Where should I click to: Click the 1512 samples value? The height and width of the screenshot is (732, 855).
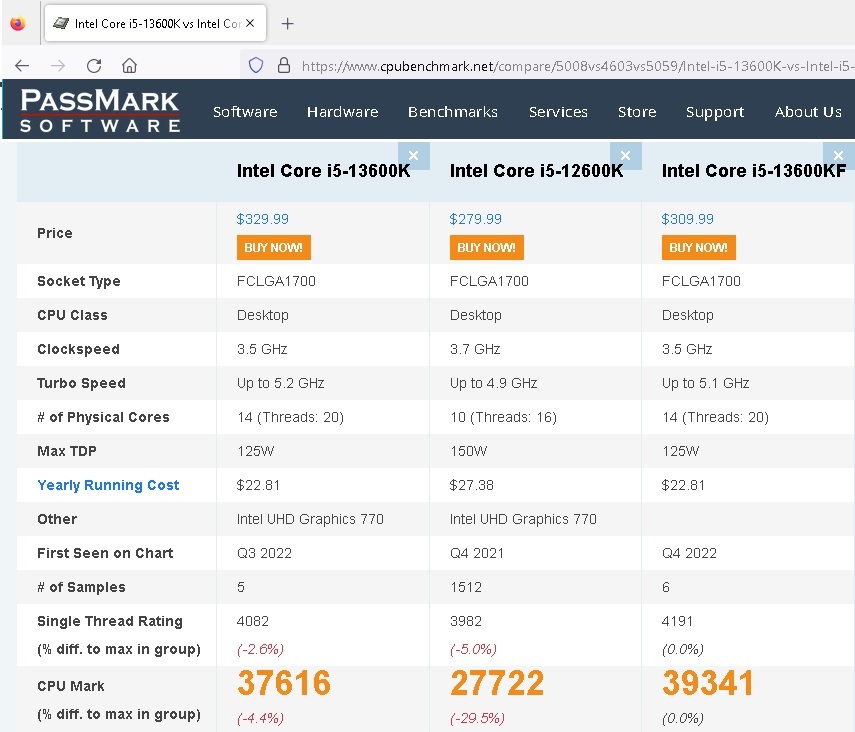click(466, 587)
